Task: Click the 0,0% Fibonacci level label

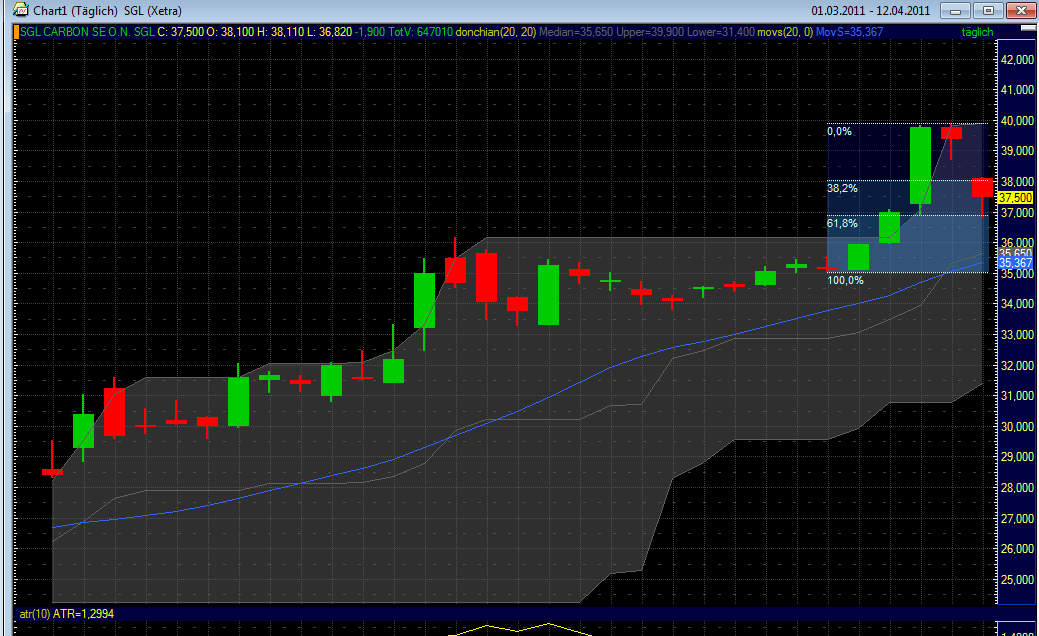Action: point(838,131)
